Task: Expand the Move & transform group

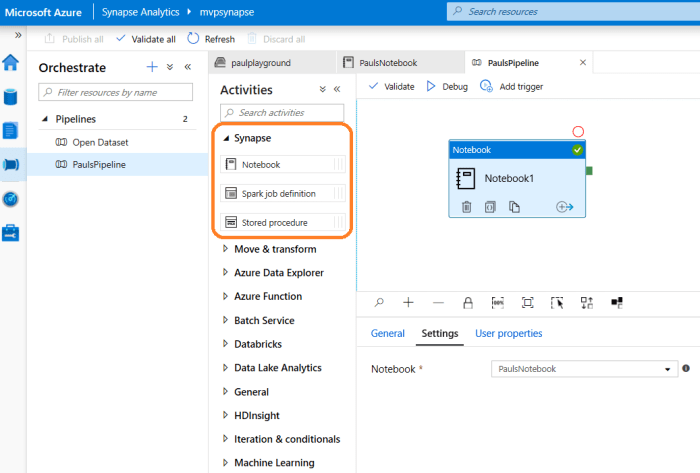Action: coord(226,249)
